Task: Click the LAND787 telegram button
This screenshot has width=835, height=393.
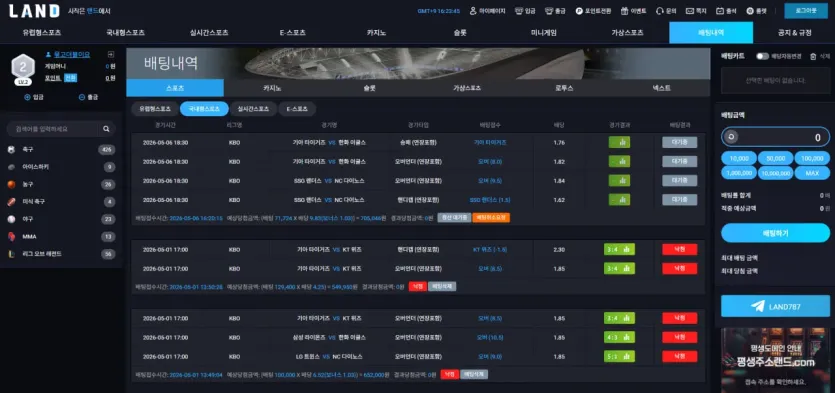Action: coord(775,306)
